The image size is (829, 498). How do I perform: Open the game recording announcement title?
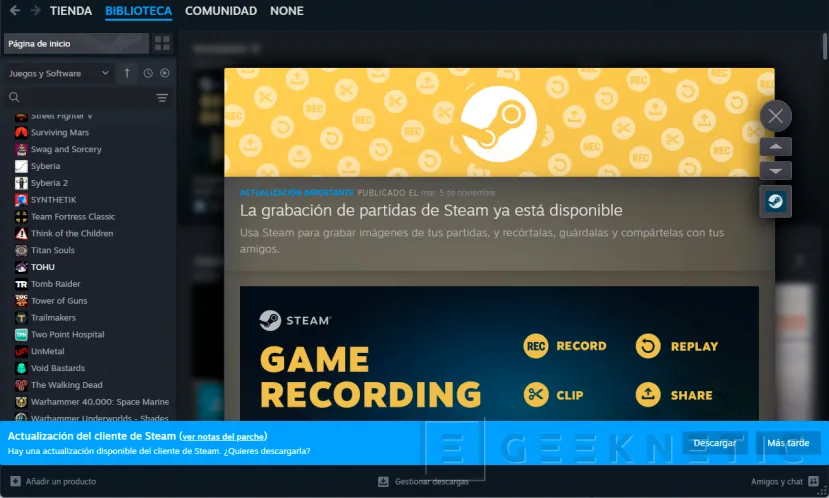coord(431,210)
